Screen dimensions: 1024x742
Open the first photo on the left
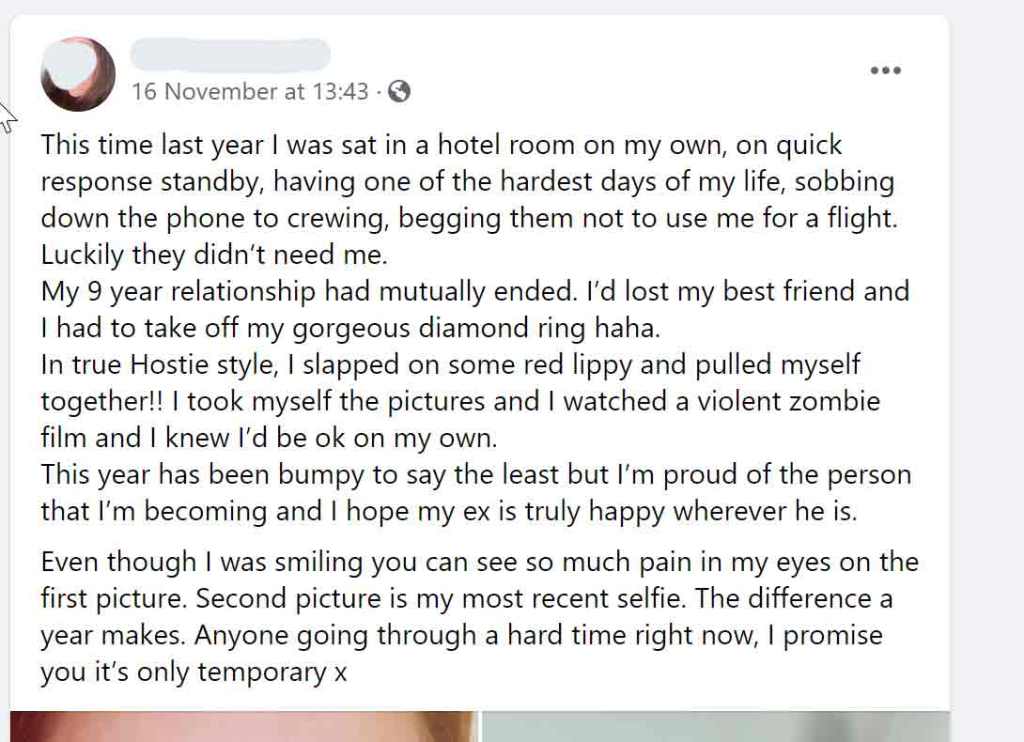point(244,727)
